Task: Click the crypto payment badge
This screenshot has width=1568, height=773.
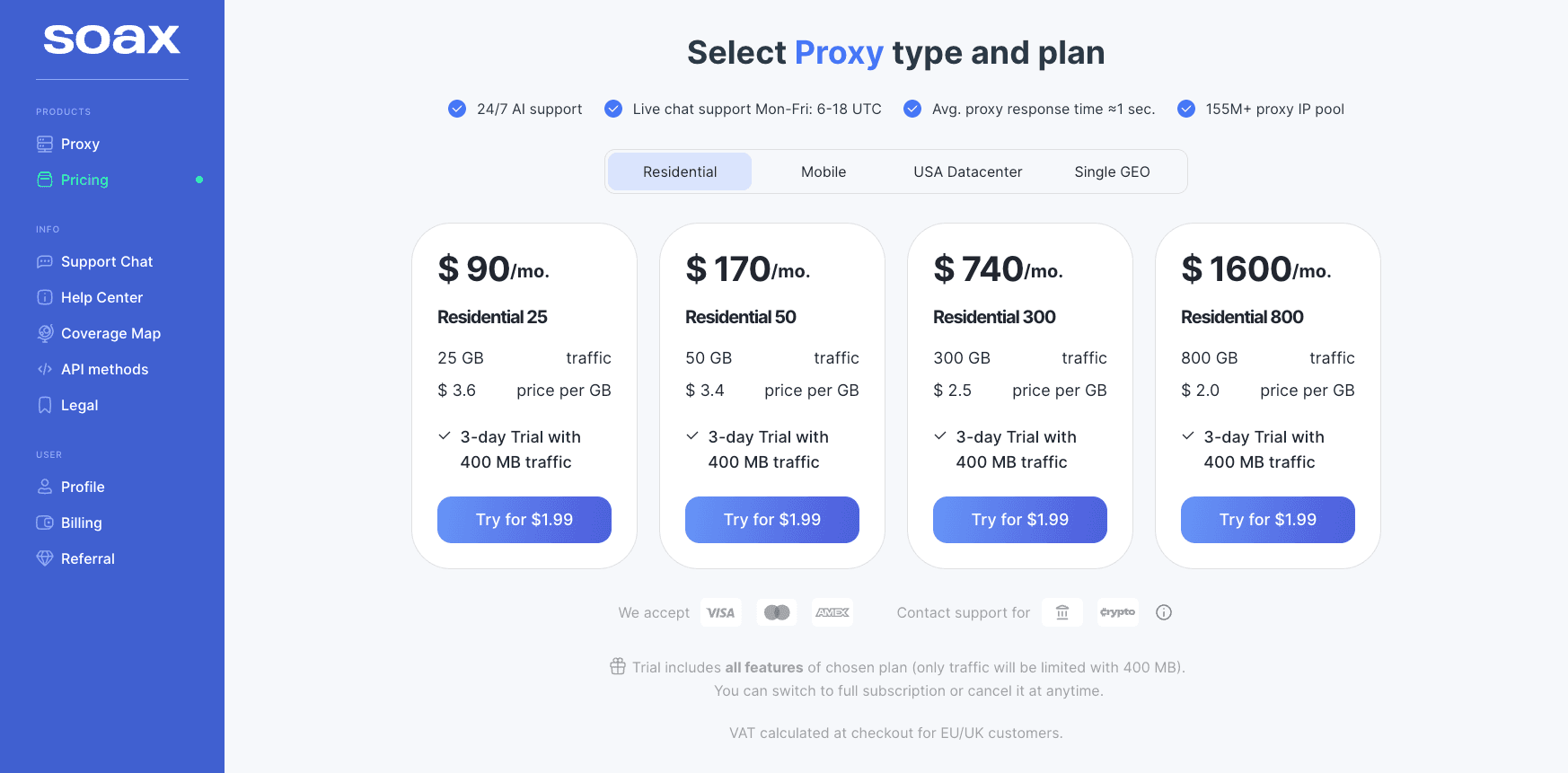Action: pos(1117,613)
